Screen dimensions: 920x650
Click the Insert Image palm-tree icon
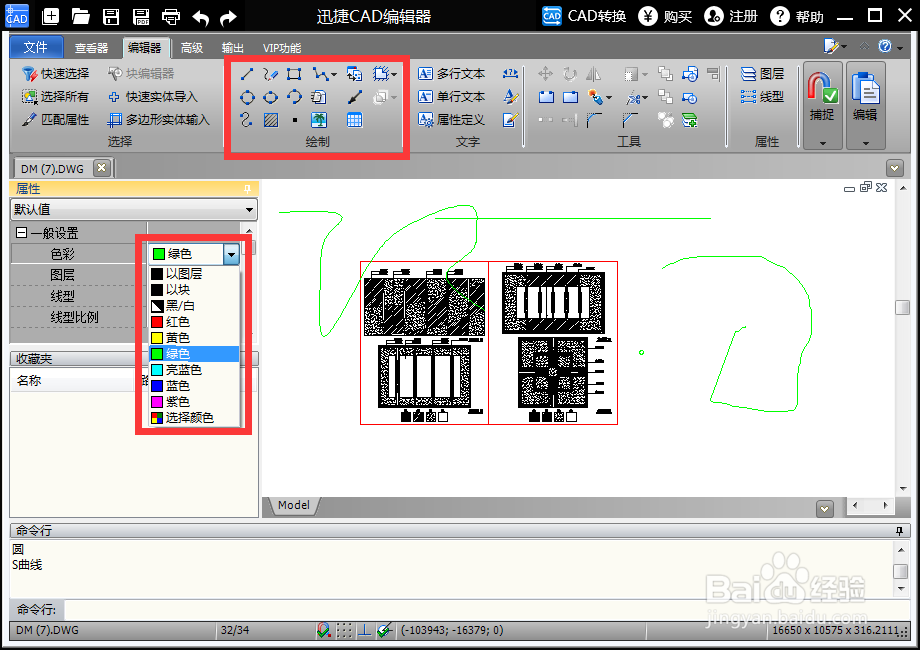coord(319,120)
